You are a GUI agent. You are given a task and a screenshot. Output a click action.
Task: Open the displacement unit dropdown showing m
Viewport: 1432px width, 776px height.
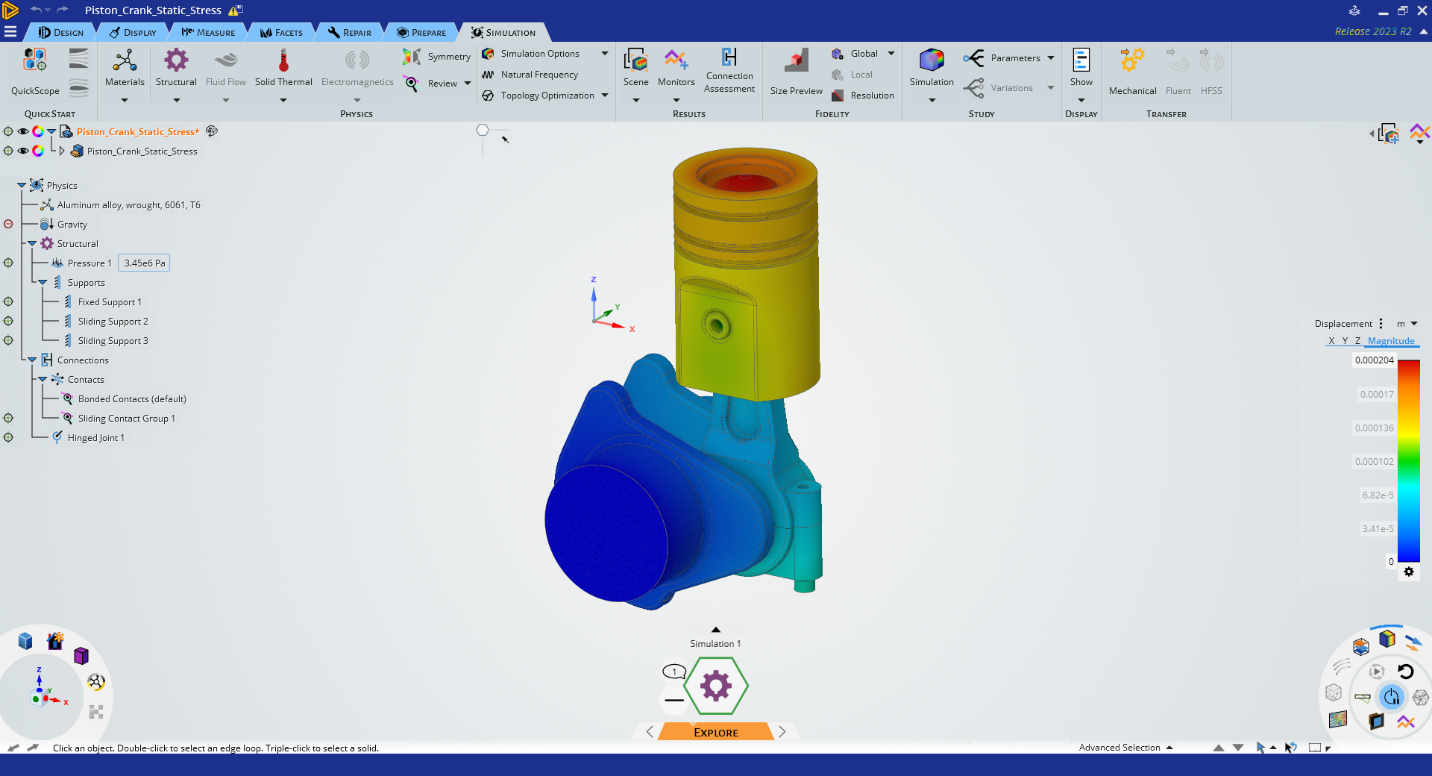click(1408, 323)
